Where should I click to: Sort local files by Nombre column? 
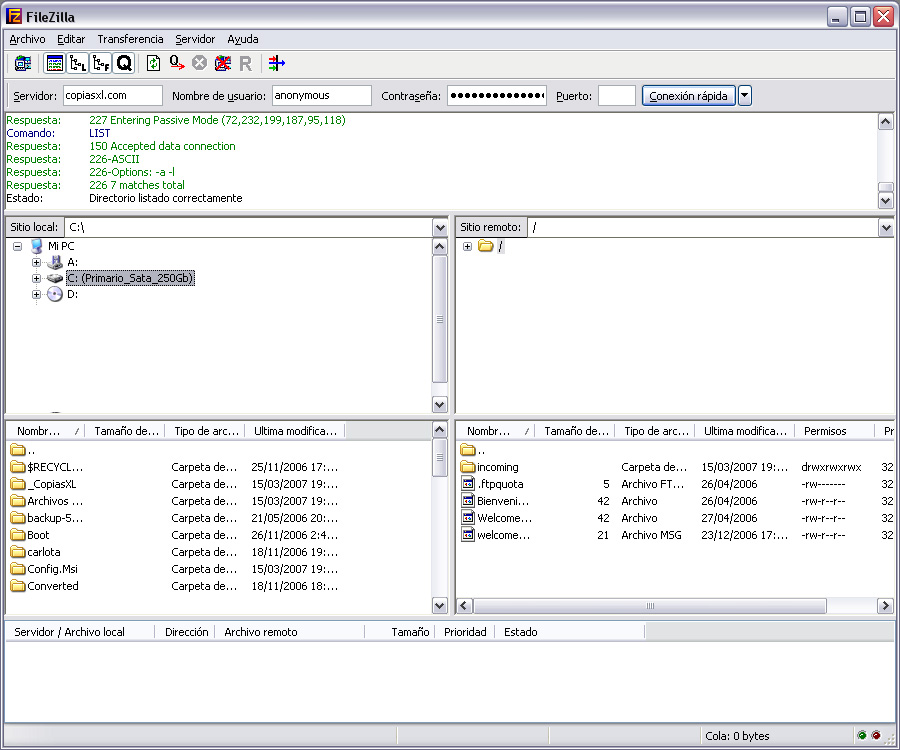45,431
